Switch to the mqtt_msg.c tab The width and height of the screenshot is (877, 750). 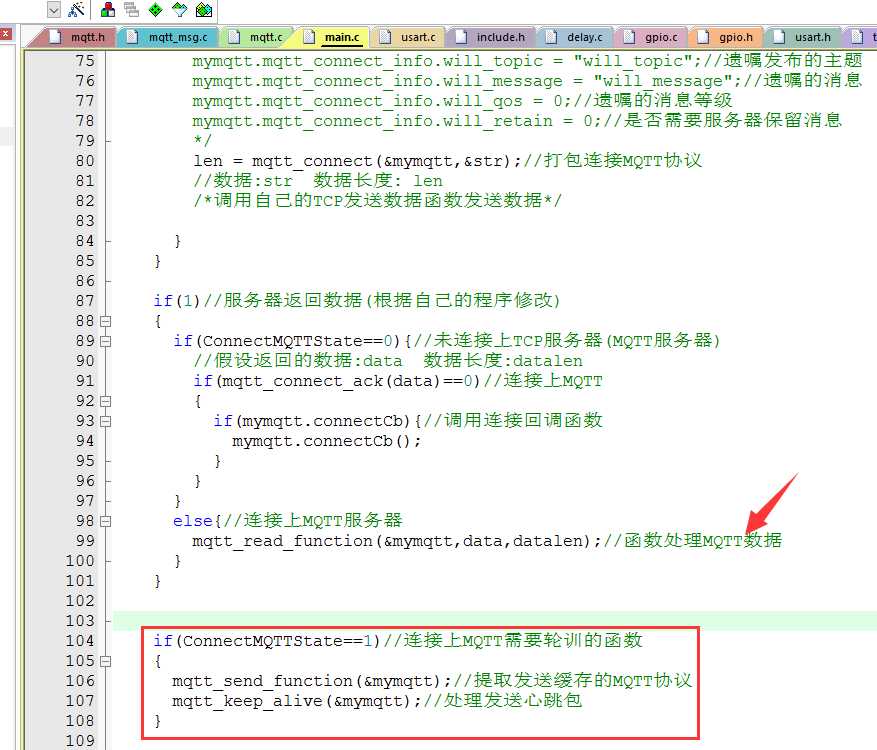point(169,37)
